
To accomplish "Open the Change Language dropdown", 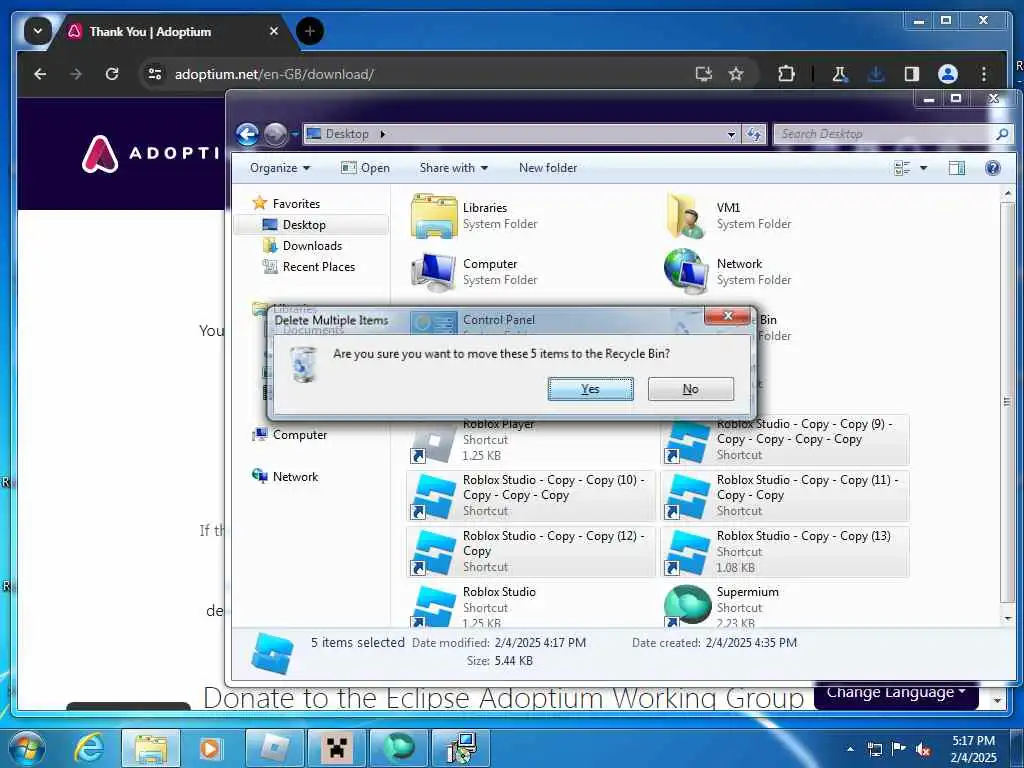I will tap(895, 694).
